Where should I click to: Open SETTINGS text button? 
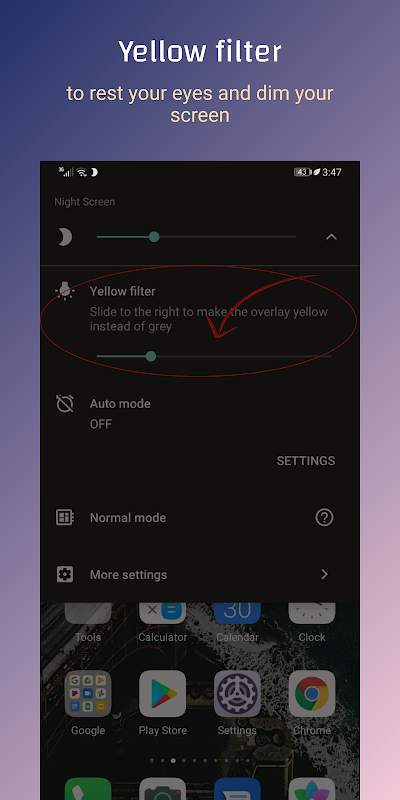tap(306, 461)
